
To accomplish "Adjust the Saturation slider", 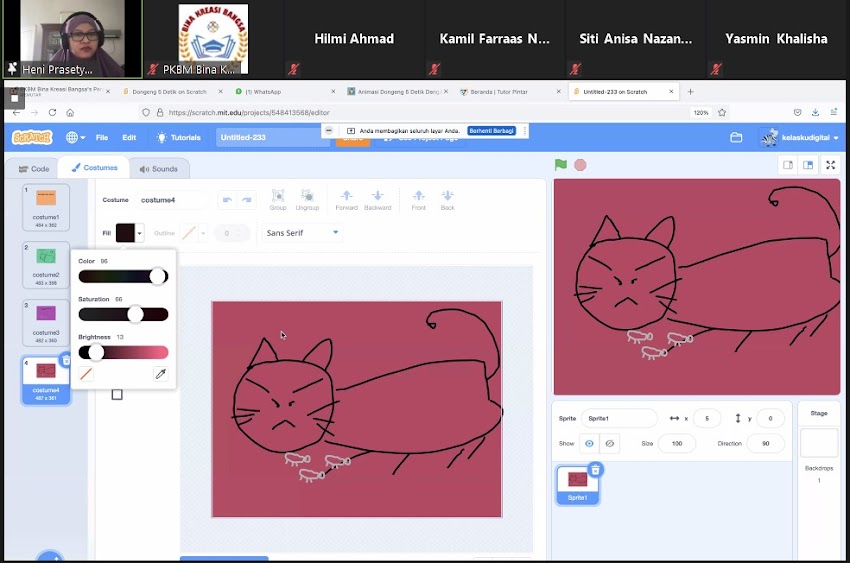I will coord(123,314).
